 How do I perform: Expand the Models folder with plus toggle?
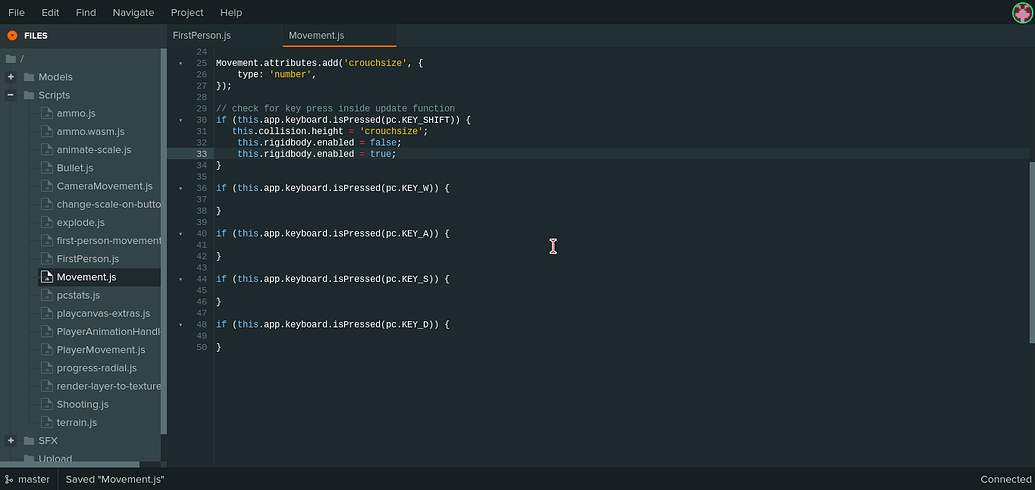11,77
